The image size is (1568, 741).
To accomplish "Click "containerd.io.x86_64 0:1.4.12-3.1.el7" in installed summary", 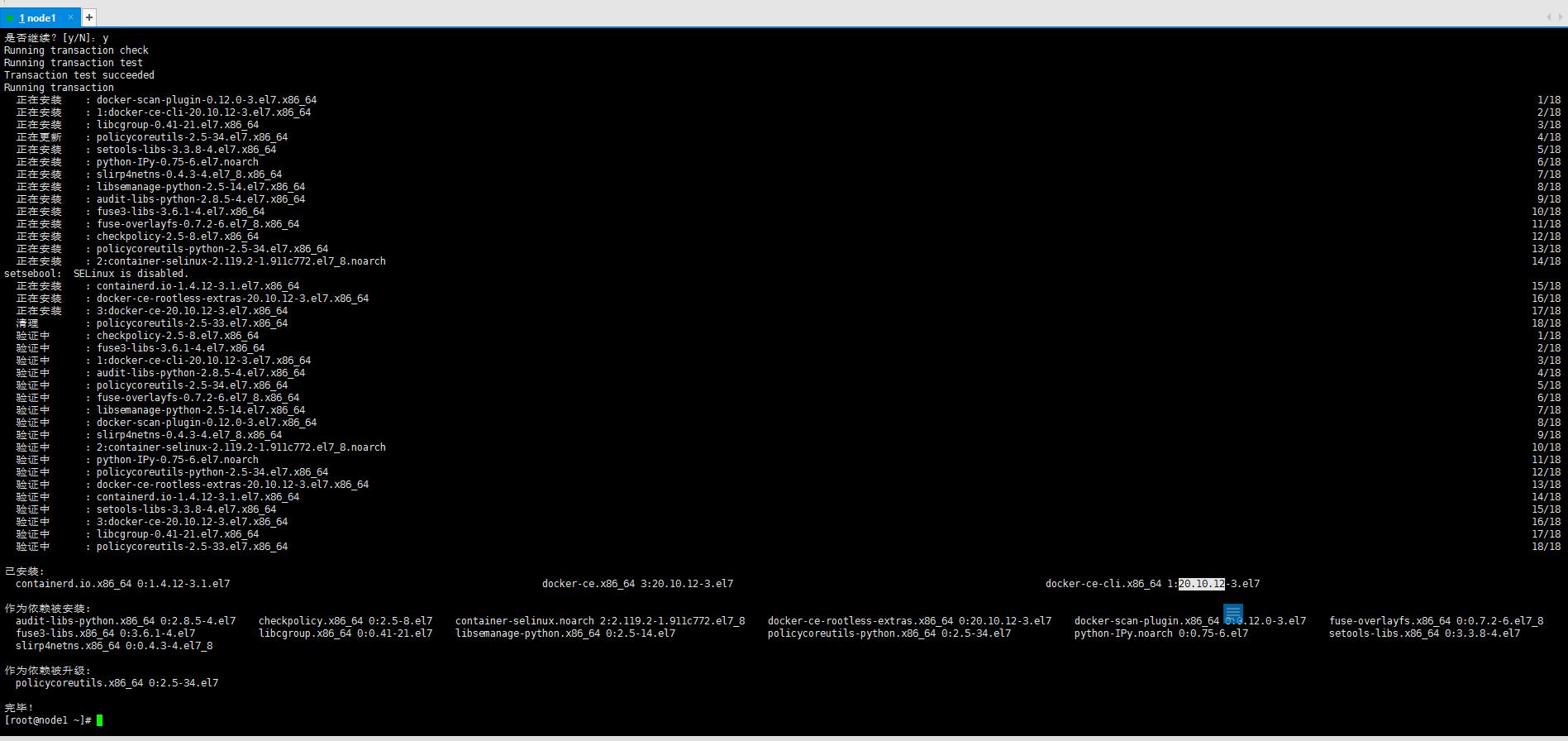I will pyautogui.click(x=123, y=584).
